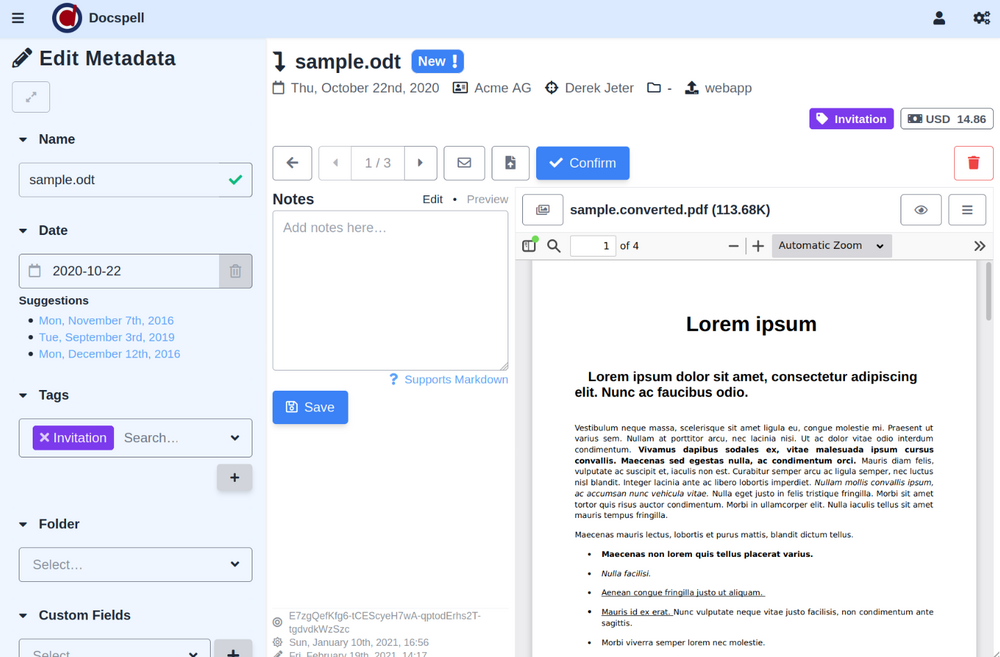The width and height of the screenshot is (1000, 657).
Task: Open PDF viewer search magnifier
Action: click(x=554, y=246)
